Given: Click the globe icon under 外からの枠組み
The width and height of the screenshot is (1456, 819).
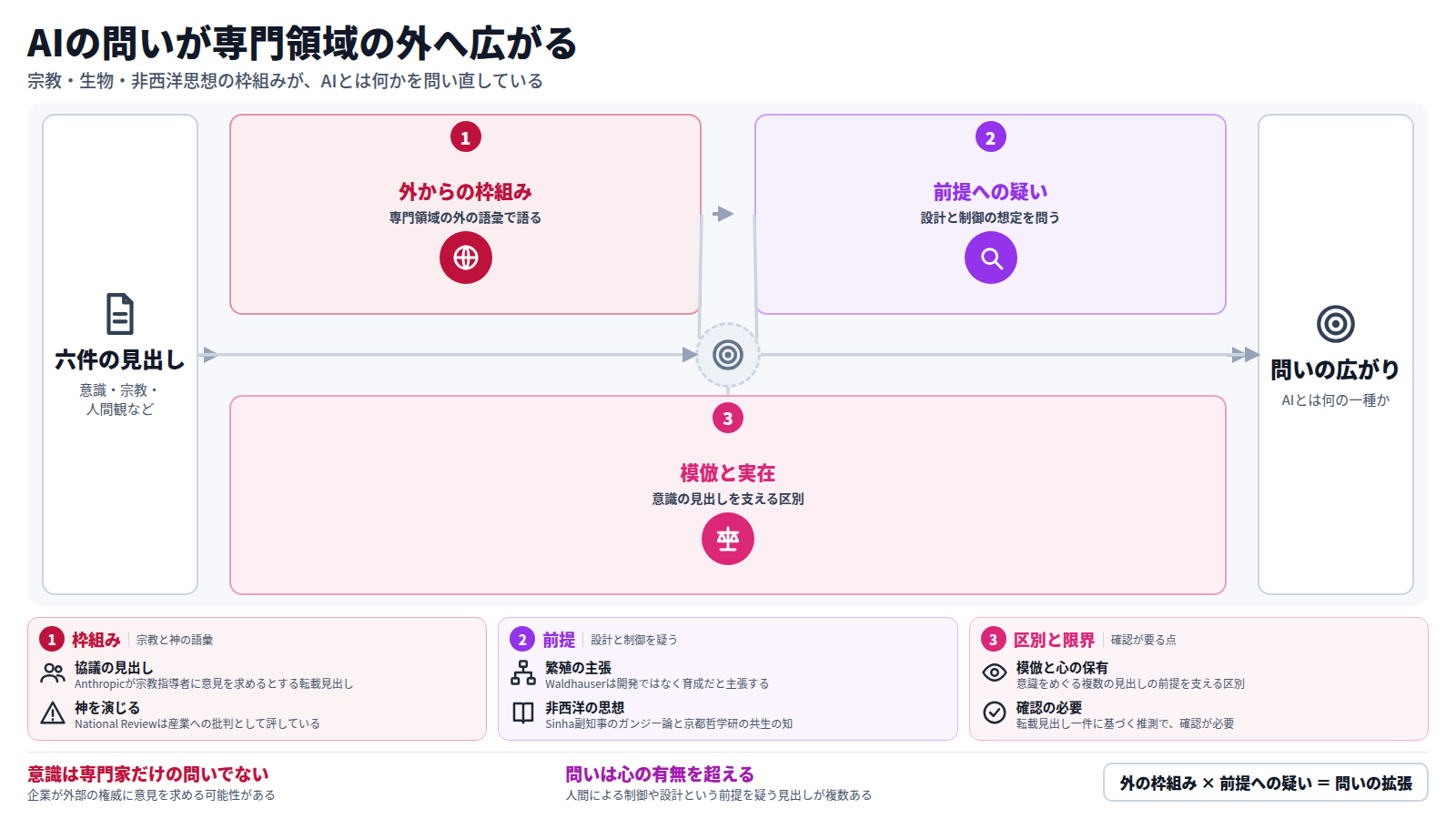Looking at the screenshot, I should [466, 258].
